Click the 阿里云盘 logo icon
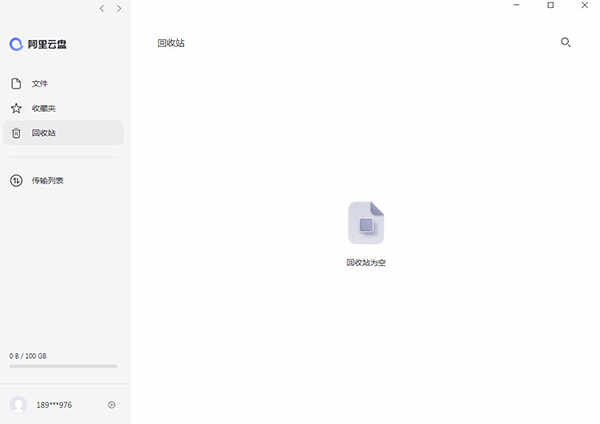 16,44
